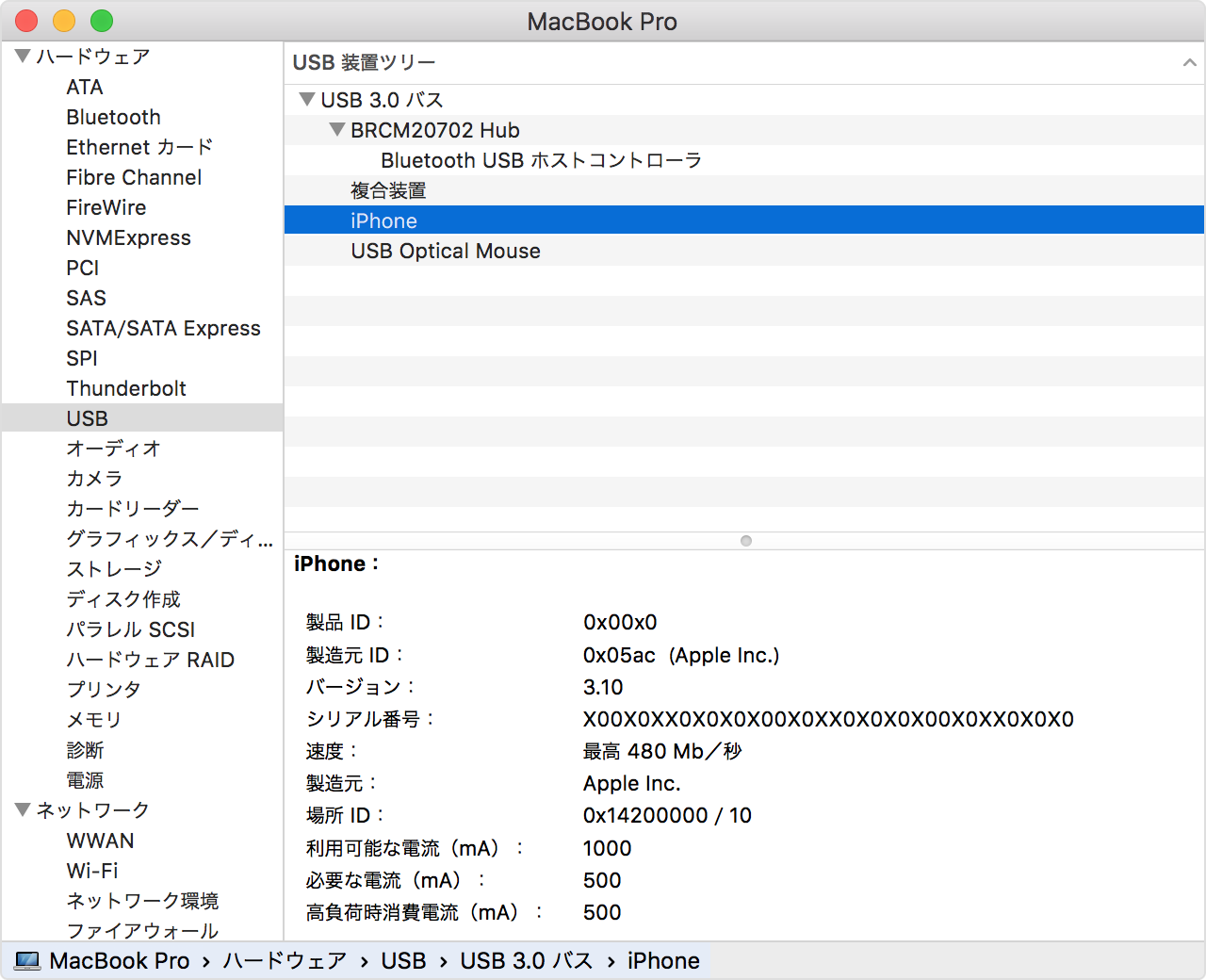1206x980 pixels.
Task: Select FireWire in the sidebar
Action: point(106,207)
